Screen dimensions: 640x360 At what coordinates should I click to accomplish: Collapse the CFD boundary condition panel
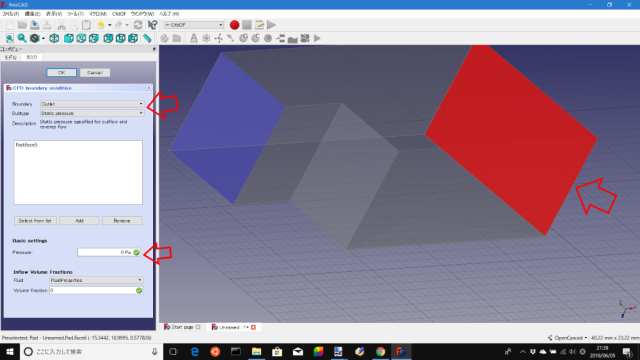point(149,88)
